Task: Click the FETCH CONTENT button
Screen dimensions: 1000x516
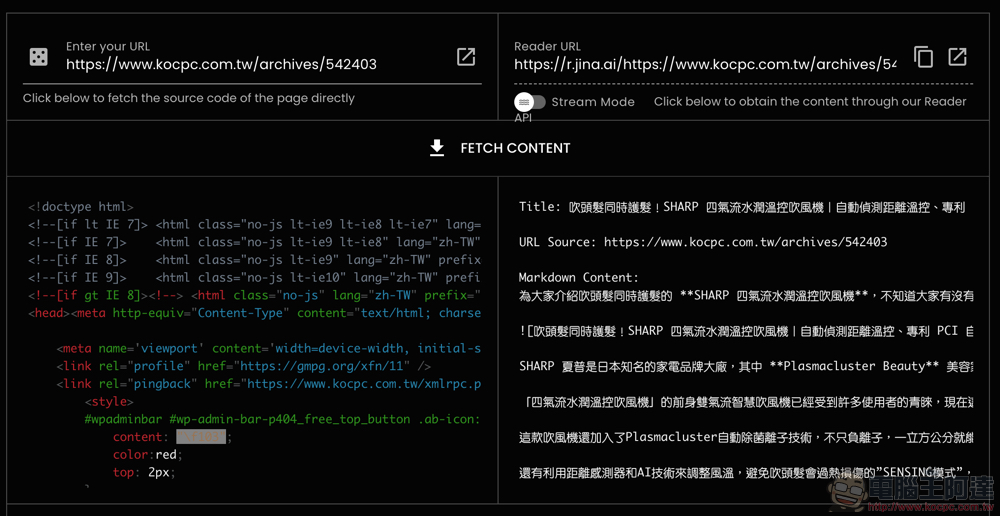Action: tap(499, 148)
